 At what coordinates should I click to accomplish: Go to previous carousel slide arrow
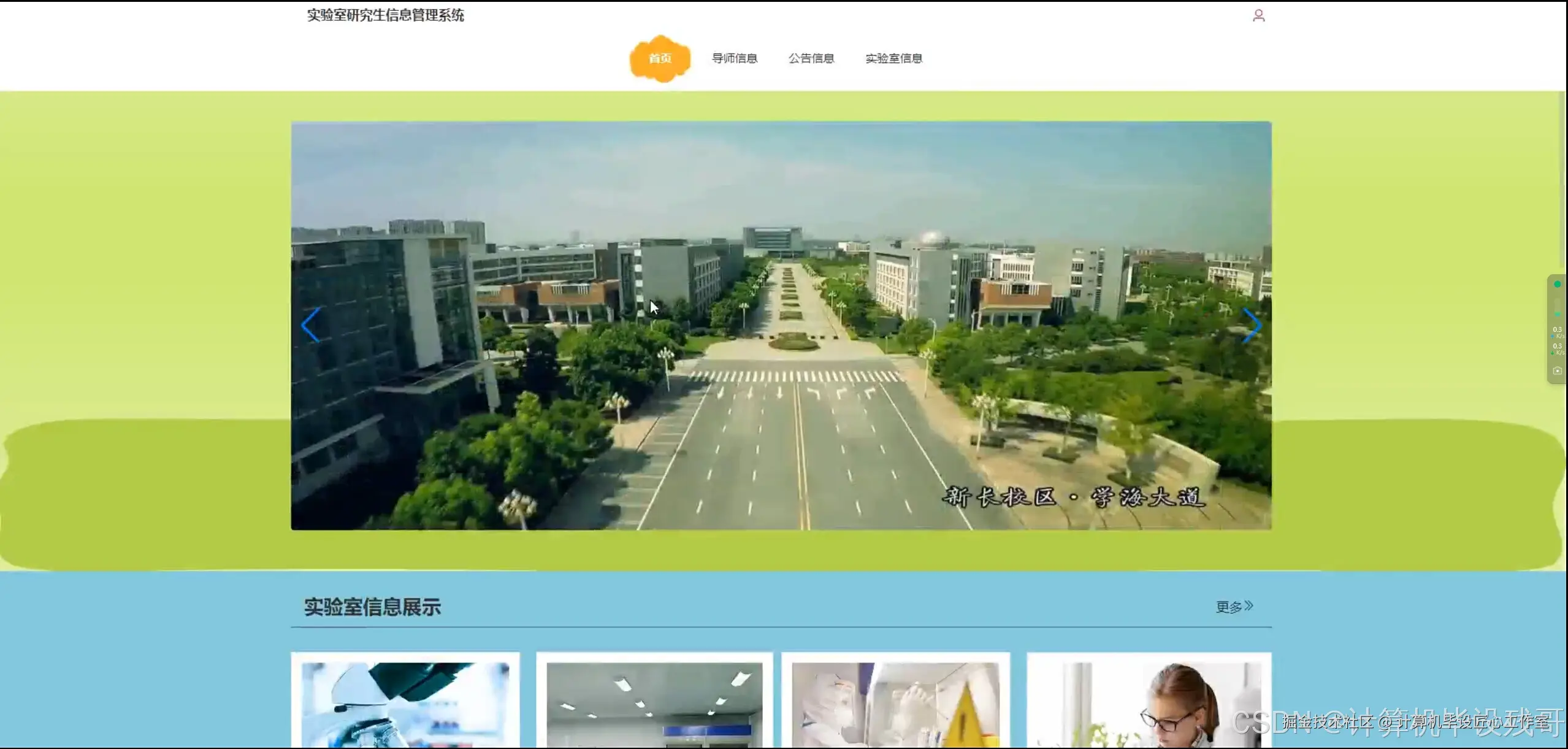tap(310, 325)
